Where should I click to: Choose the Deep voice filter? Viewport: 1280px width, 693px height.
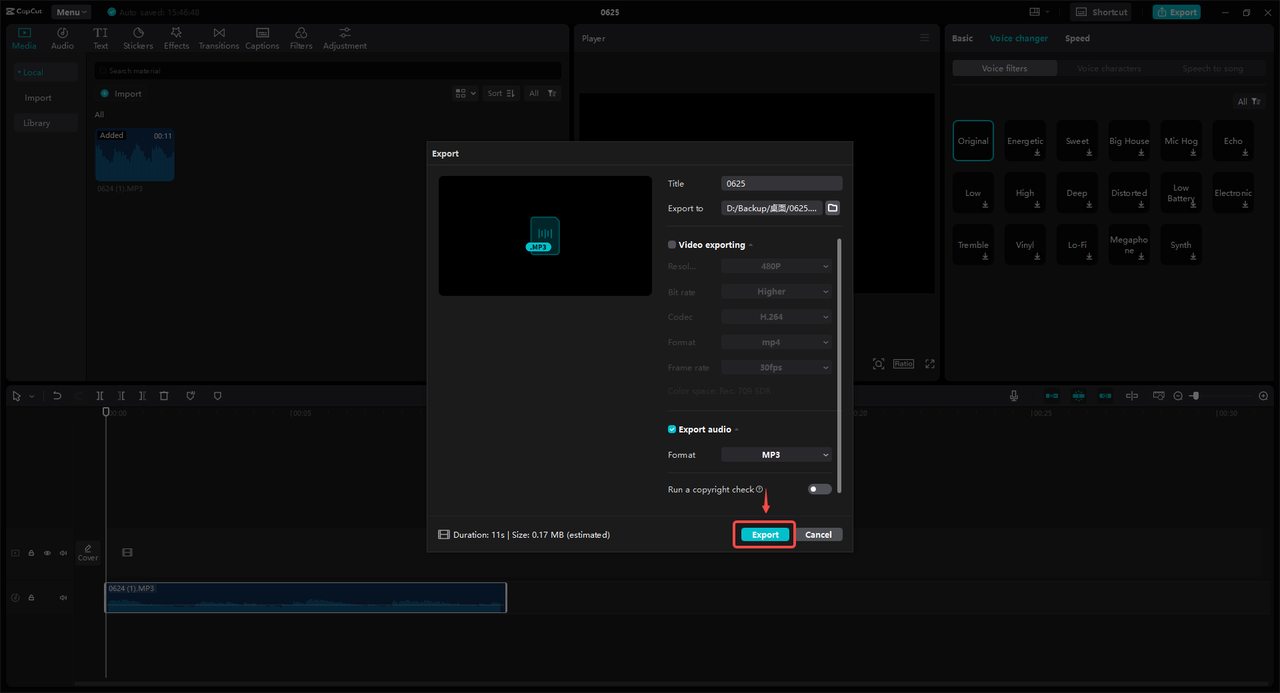coord(1077,193)
